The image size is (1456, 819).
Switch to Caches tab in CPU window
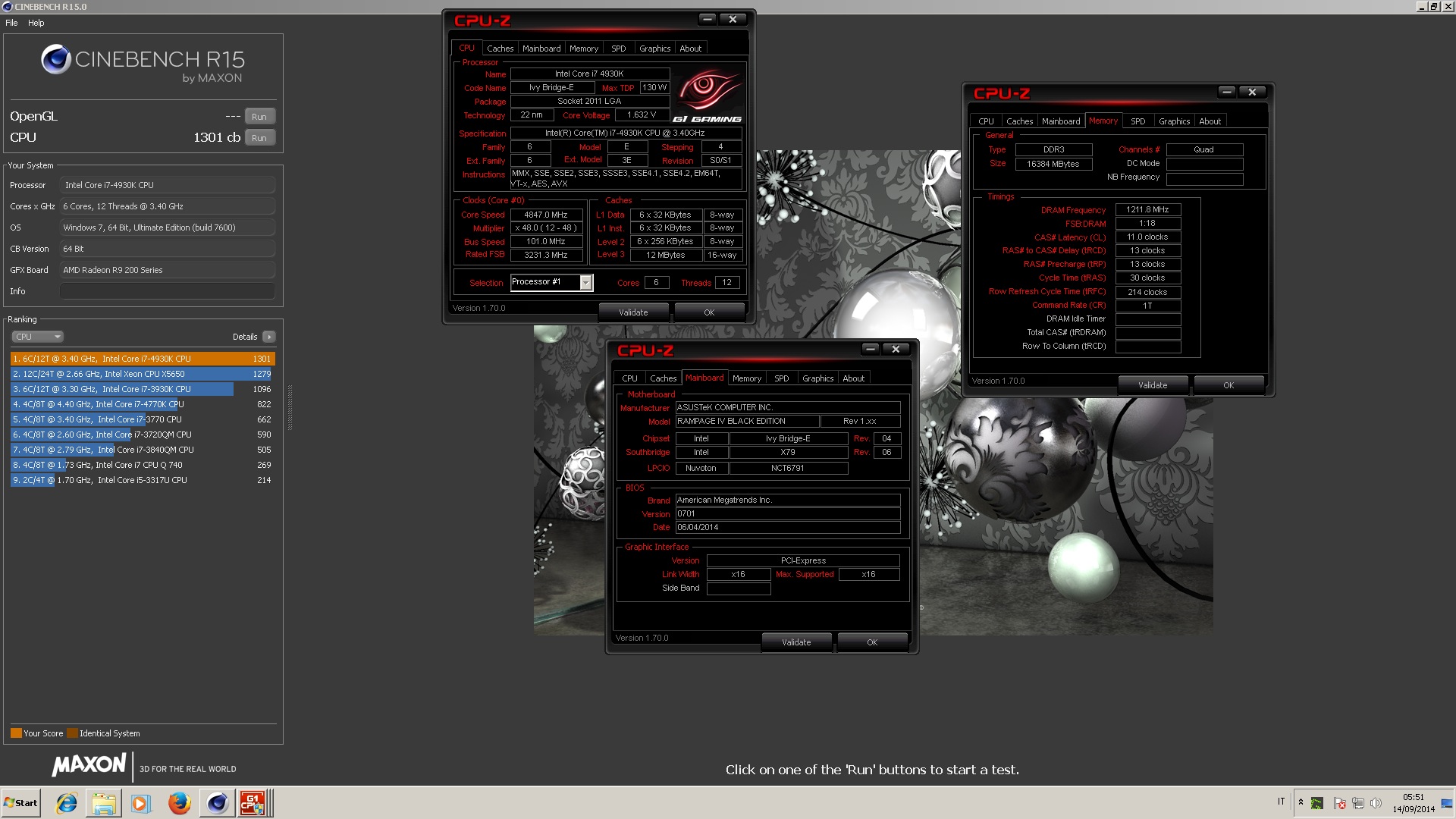coord(500,49)
